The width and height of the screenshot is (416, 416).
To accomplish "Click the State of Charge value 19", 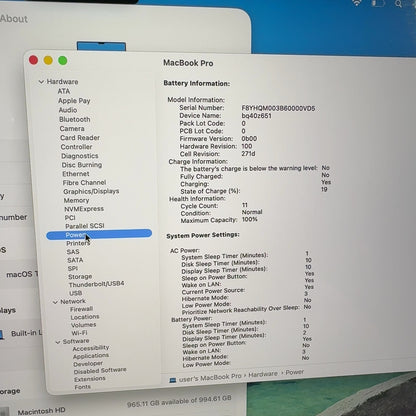I will tap(324, 189).
